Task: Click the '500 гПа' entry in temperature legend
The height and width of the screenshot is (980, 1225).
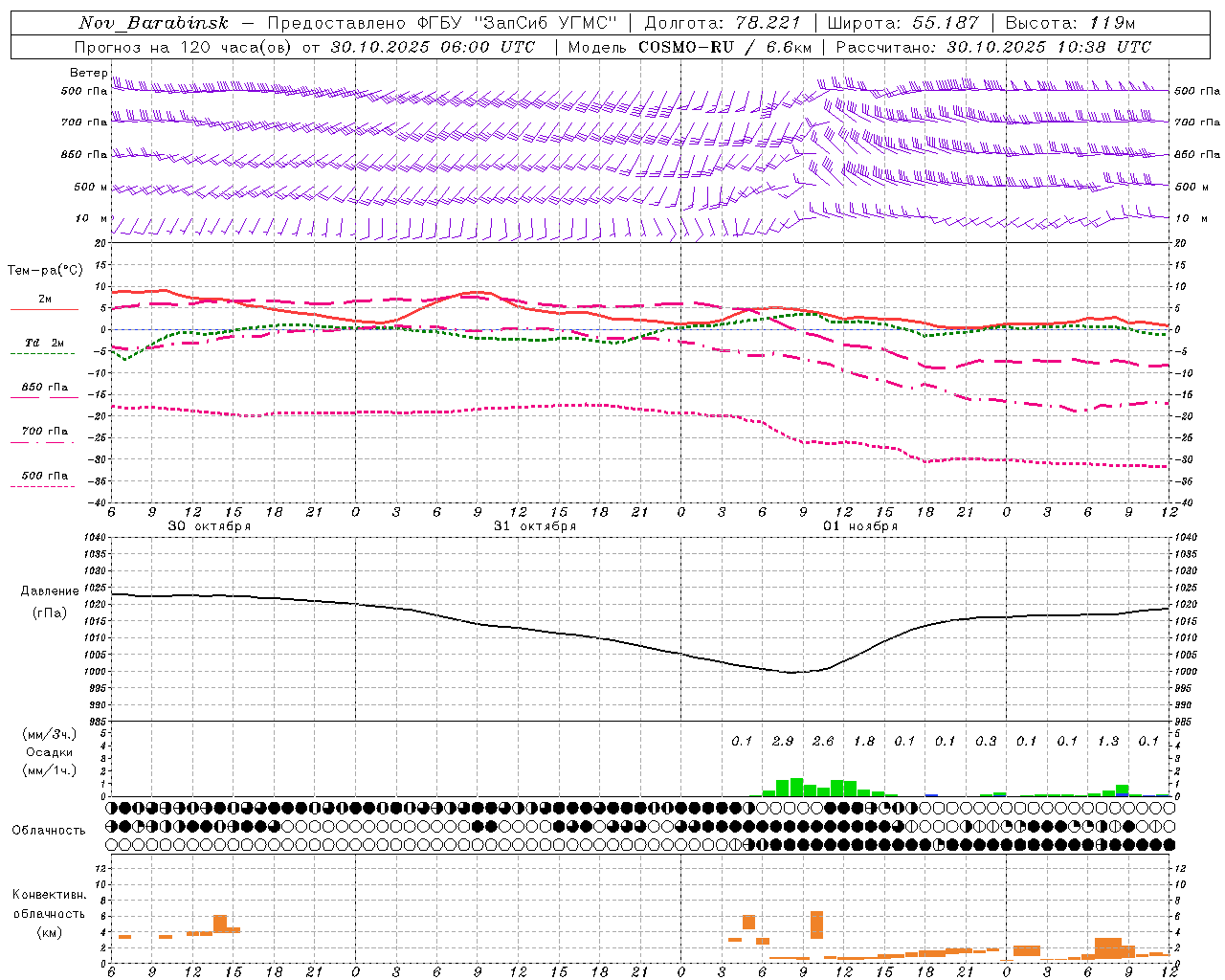Action: [45, 476]
